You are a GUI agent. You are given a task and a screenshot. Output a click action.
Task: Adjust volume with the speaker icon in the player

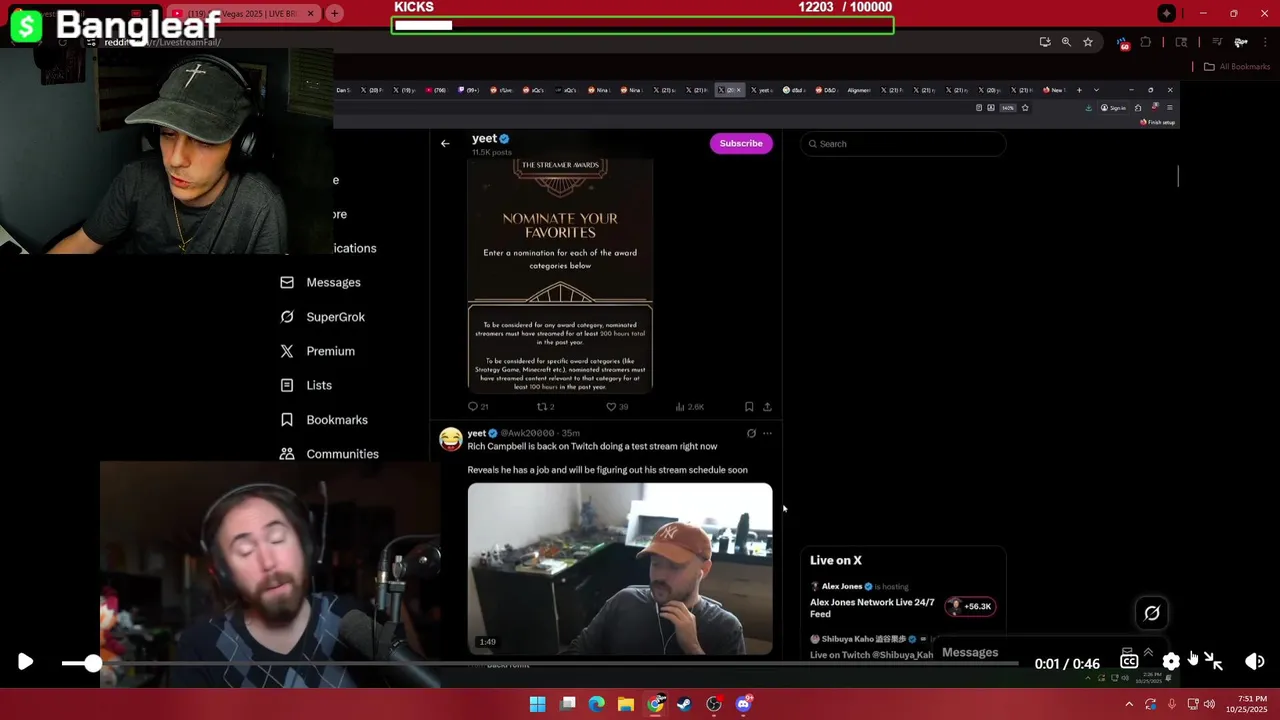pyautogui.click(x=1254, y=662)
